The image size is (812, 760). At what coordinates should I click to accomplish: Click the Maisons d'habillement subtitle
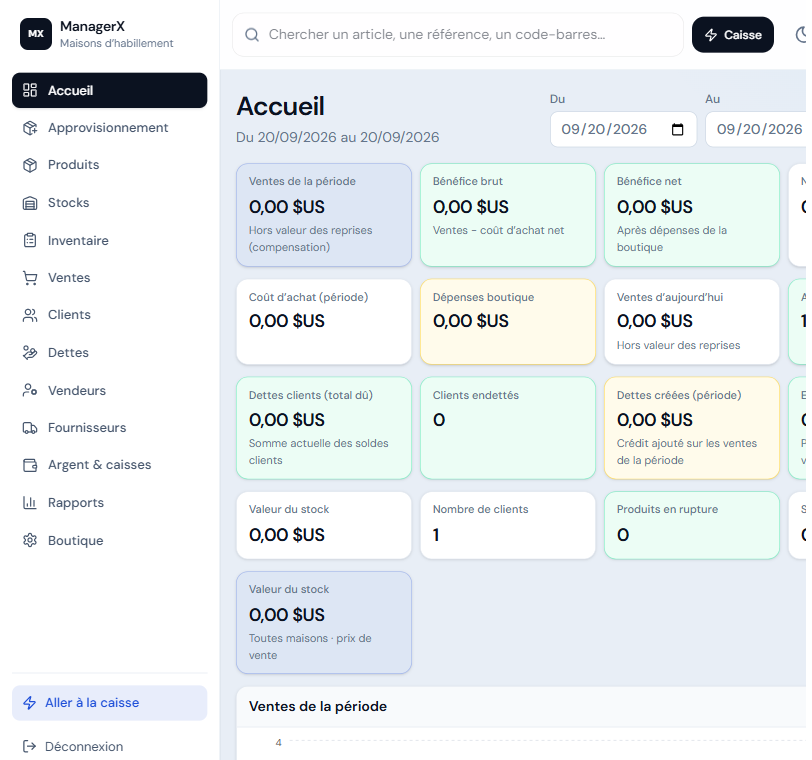[117, 43]
